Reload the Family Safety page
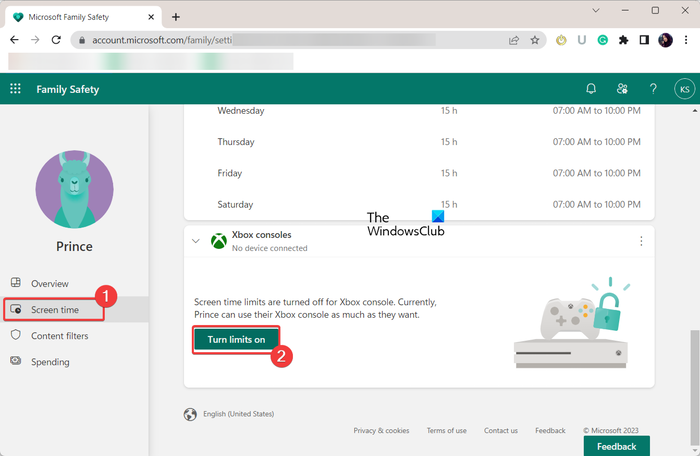Viewport: 700px width, 456px height. [56, 40]
